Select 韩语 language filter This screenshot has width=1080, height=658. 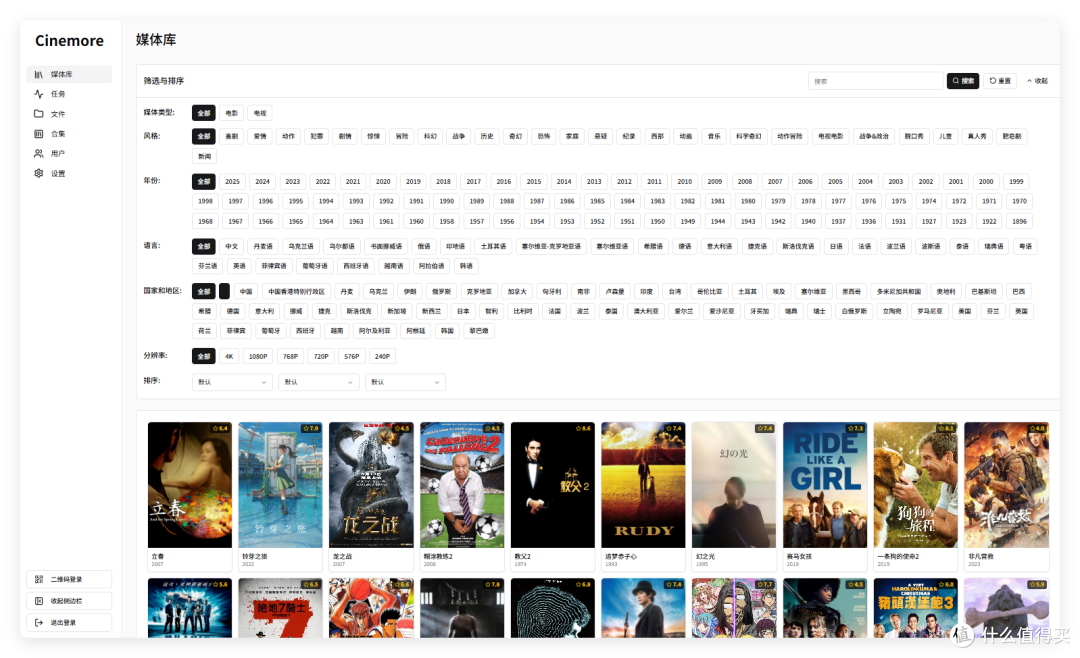[466, 266]
